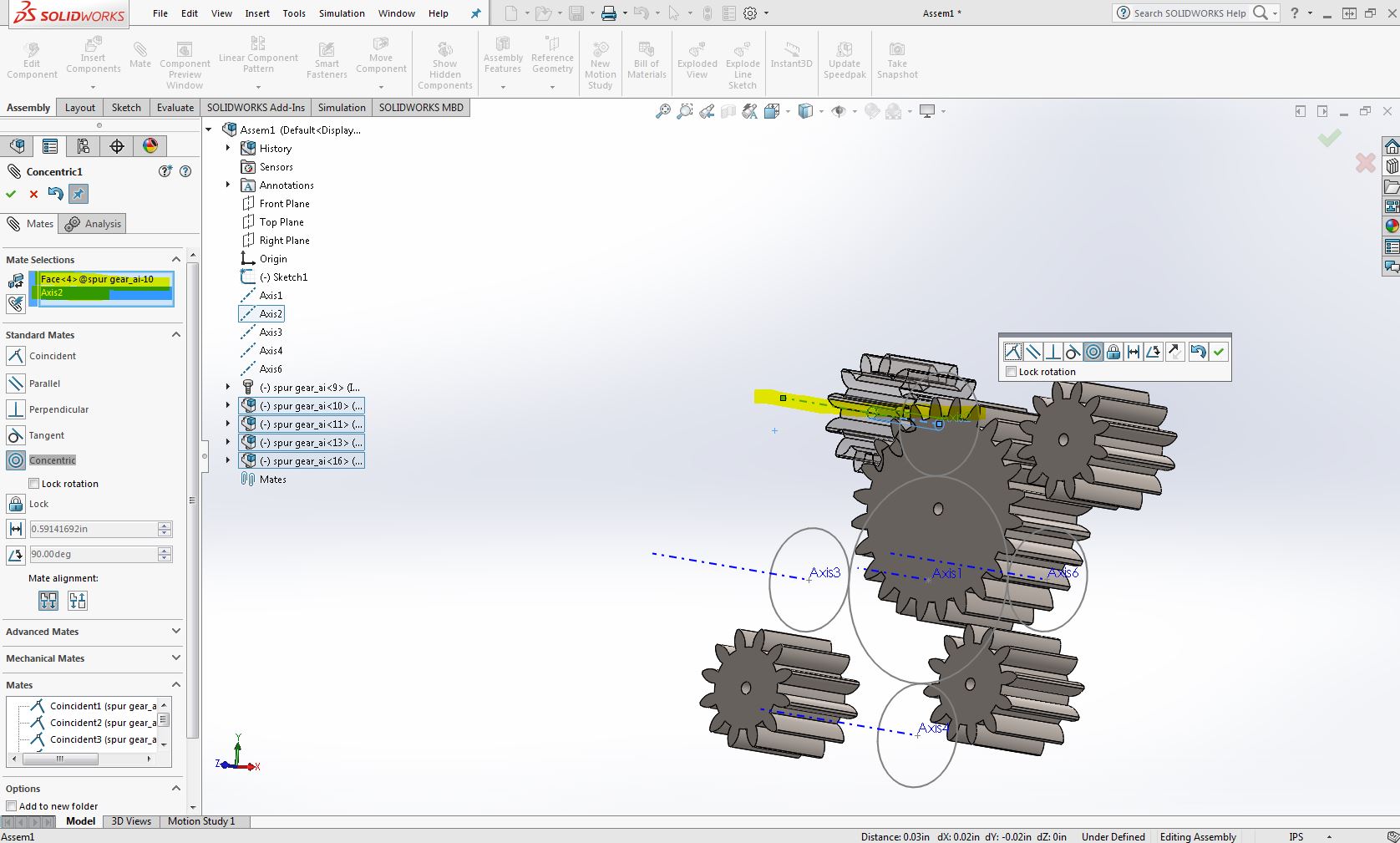The height and width of the screenshot is (843, 1400).
Task: Collapse the Mates list section
Action: coord(176,685)
